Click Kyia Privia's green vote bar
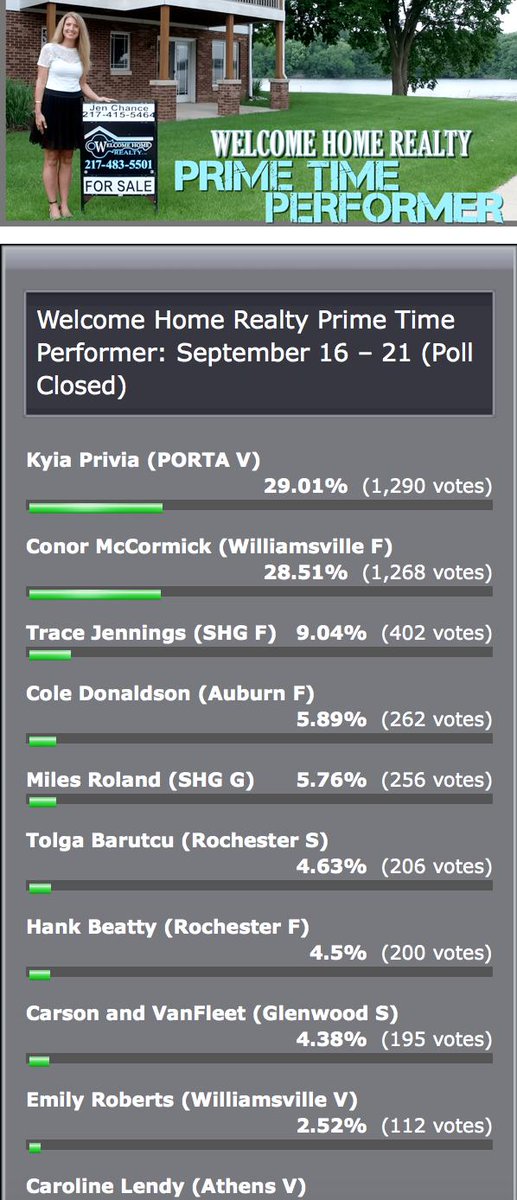The height and width of the screenshot is (1200, 517). [x=96, y=507]
